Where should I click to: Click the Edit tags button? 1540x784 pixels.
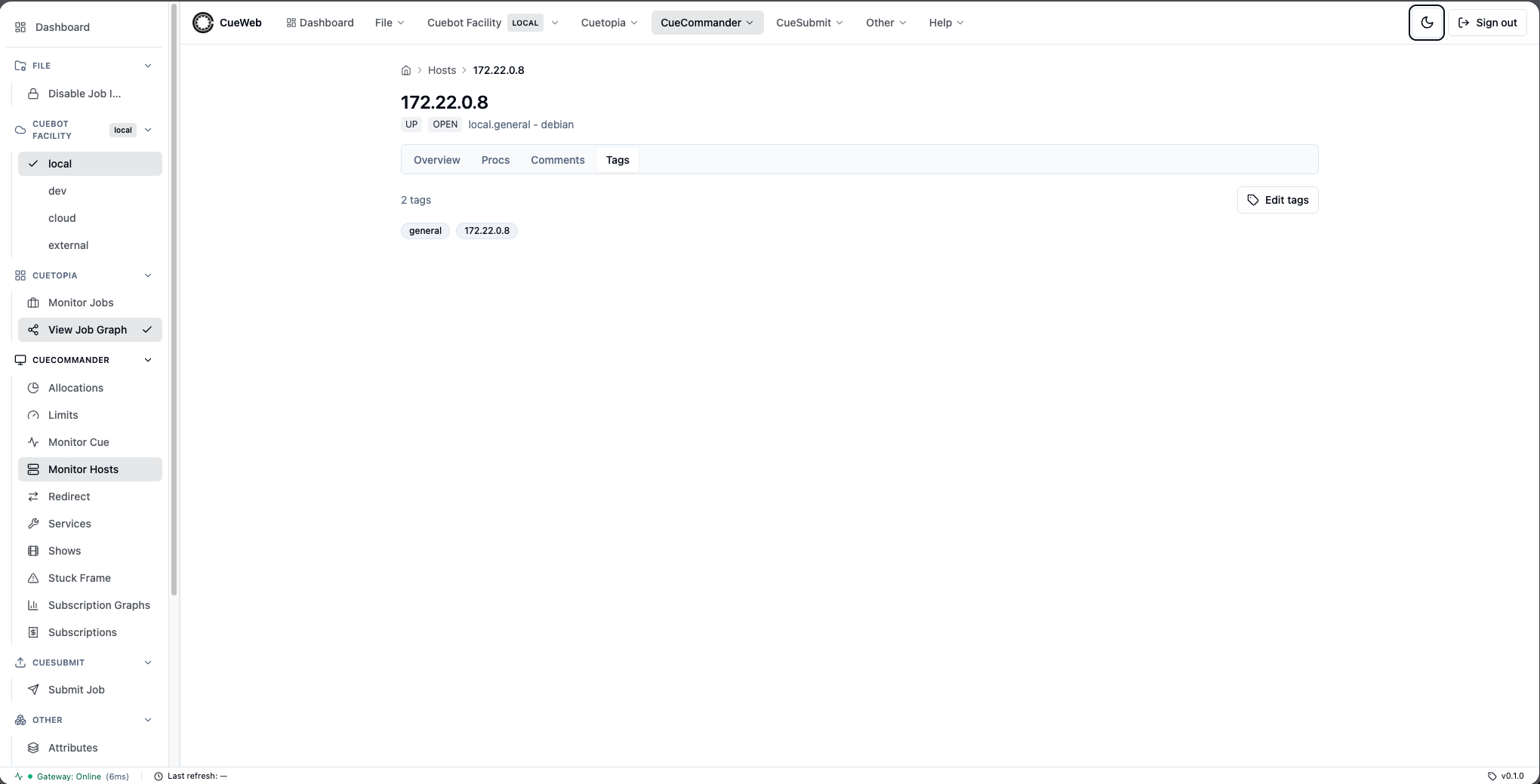(x=1277, y=200)
